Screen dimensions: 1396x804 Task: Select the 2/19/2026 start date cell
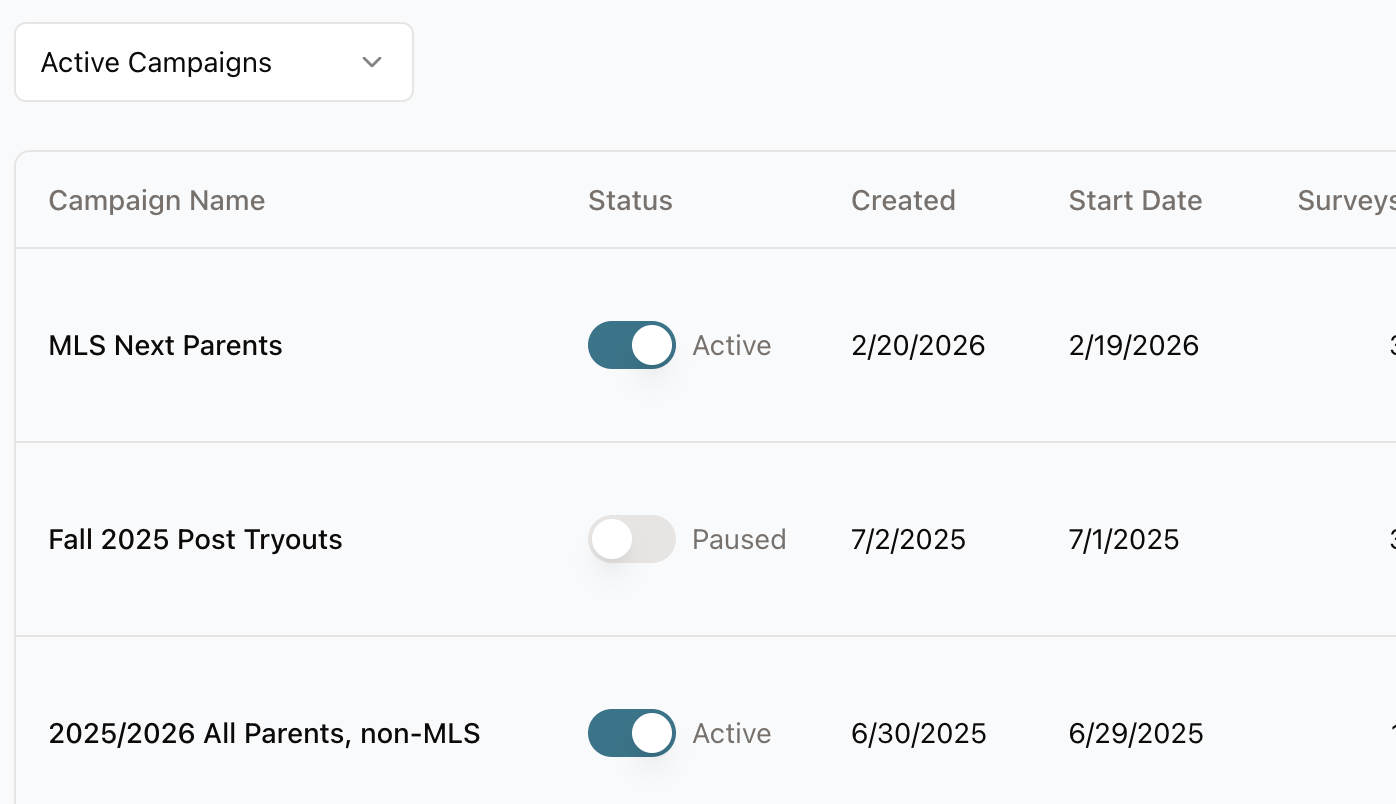click(1134, 345)
